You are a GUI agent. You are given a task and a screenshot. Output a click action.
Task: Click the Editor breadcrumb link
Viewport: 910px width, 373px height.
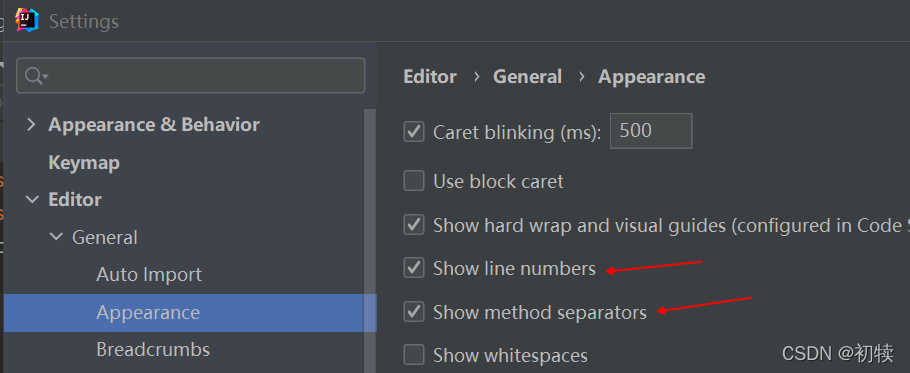(430, 77)
